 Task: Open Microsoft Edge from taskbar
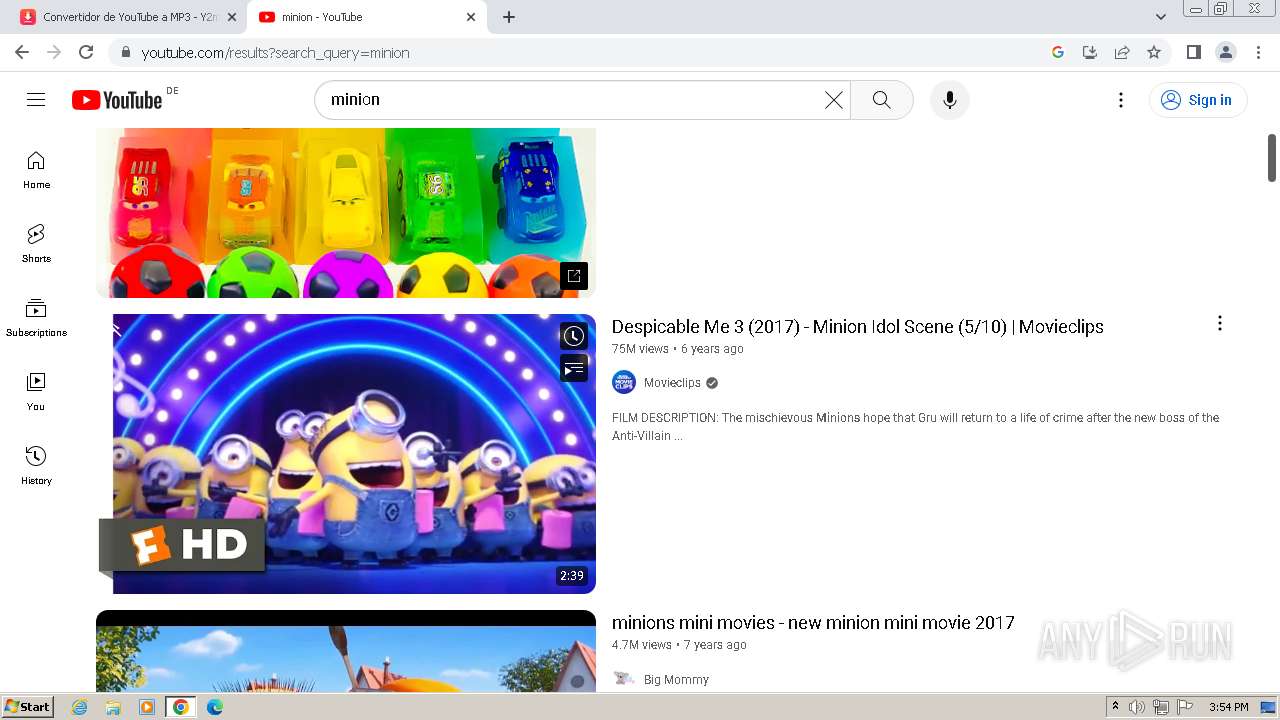click(x=214, y=707)
